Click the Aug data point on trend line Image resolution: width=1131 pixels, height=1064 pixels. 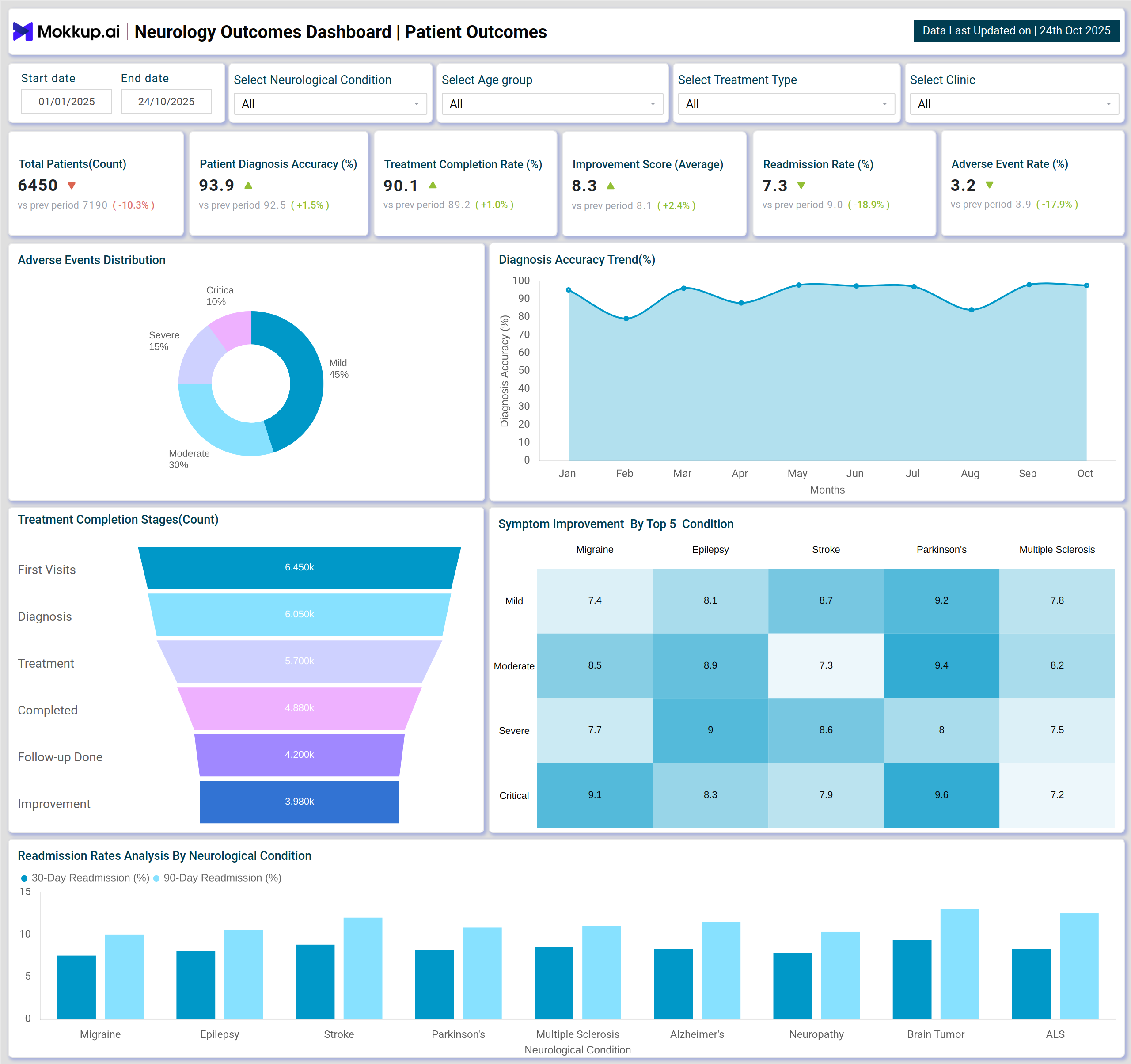(x=971, y=310)
